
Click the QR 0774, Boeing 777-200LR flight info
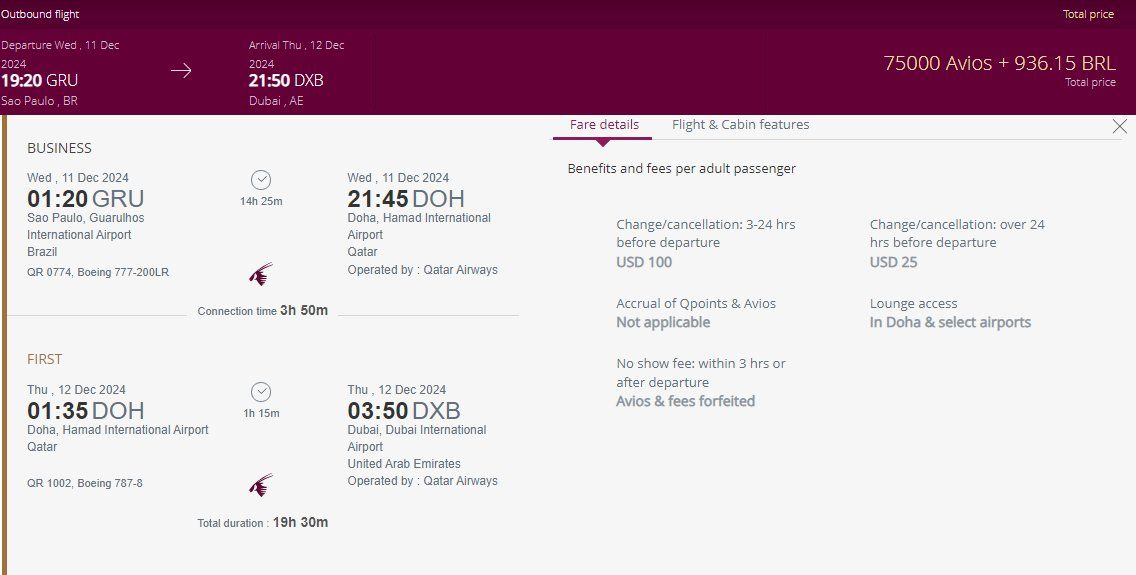[x=100, y=272]
